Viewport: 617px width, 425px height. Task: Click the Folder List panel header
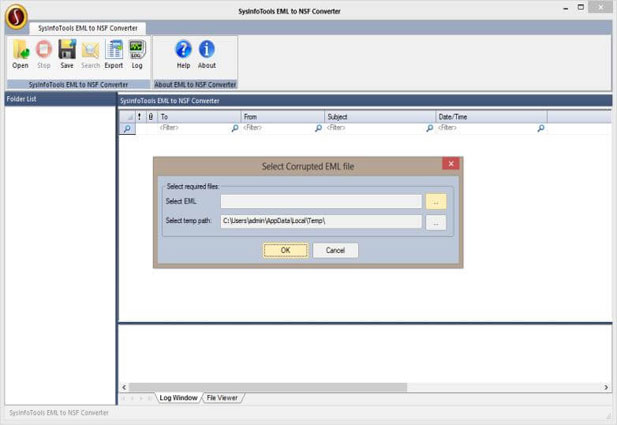(x=60, y=99)
